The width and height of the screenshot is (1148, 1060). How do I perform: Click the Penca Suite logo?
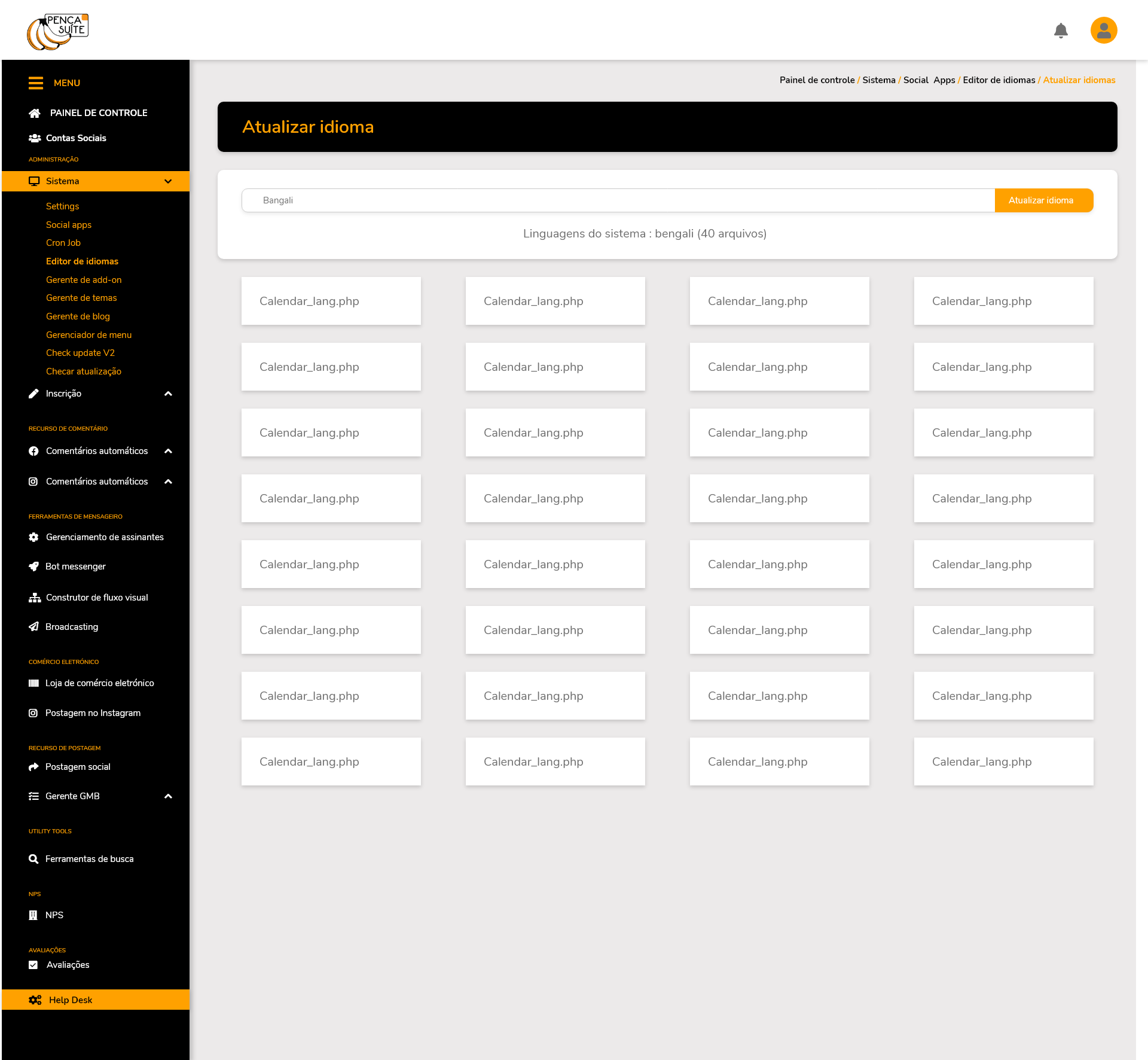[57, 32]
